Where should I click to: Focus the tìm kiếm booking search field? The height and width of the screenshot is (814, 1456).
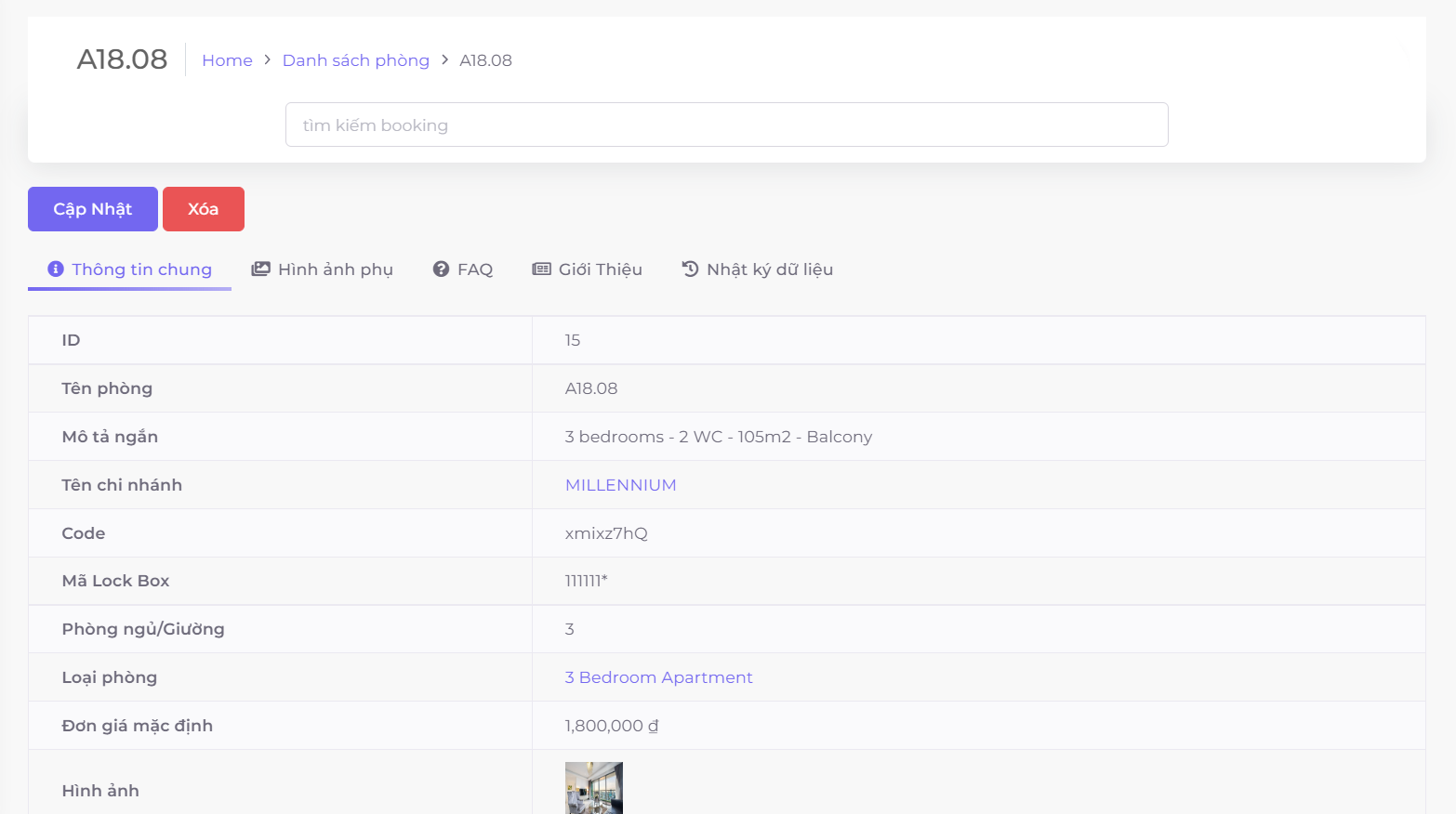point(726,125)
